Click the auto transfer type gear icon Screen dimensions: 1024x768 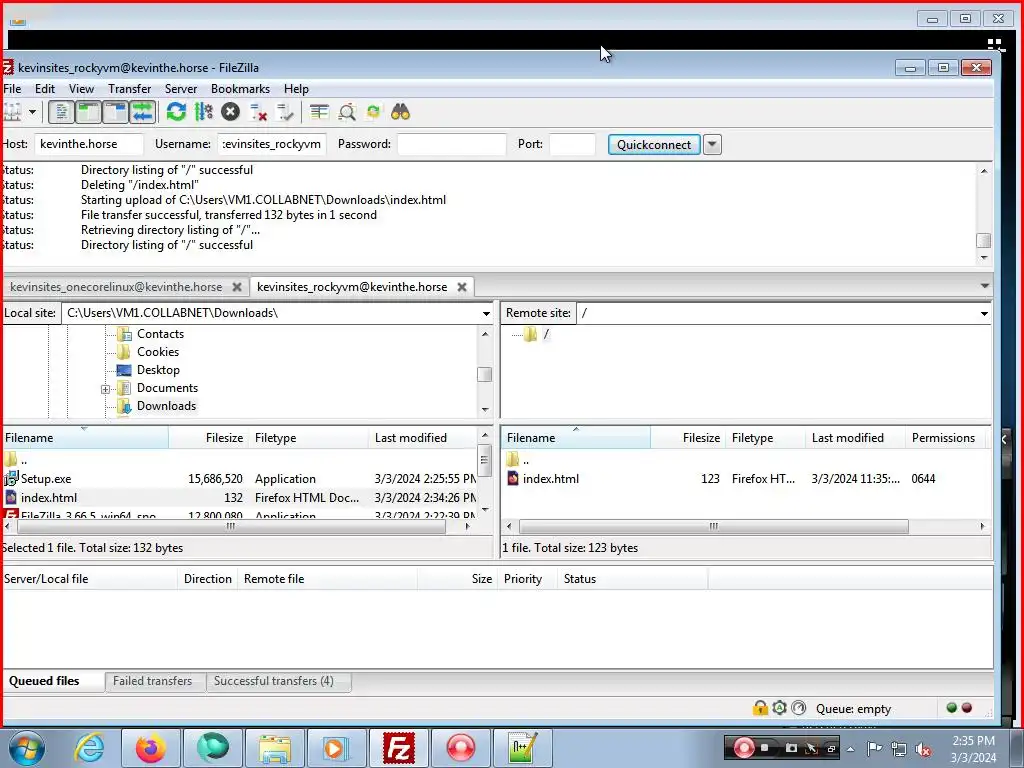pos(779,708)
